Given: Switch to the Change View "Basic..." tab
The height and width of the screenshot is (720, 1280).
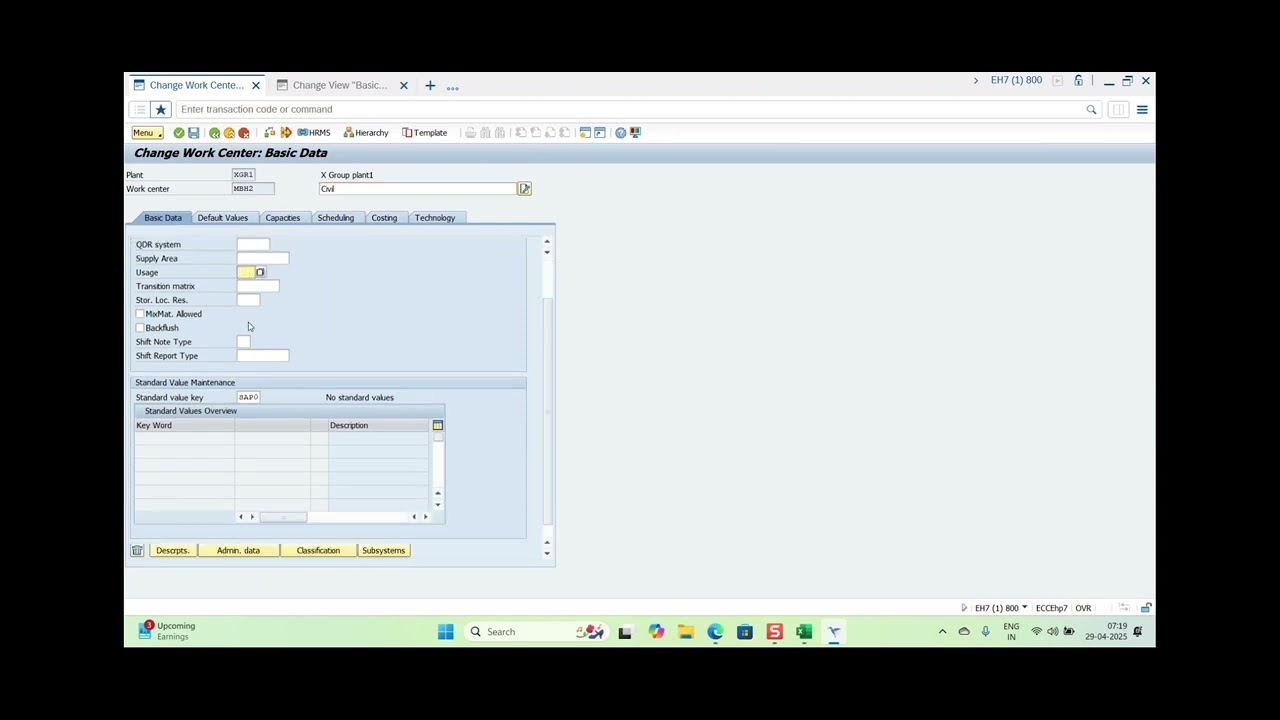Looking at the screenshot, I should point(340,86).
